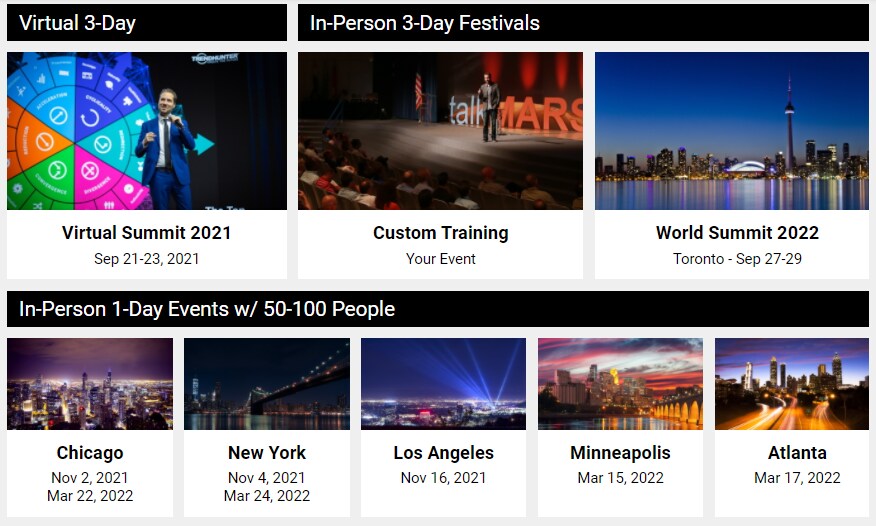The width and height of the screenshot is (876, 526).
Task: Open the Los Angeles spotlight thumbnail
Action: point(443,384)
